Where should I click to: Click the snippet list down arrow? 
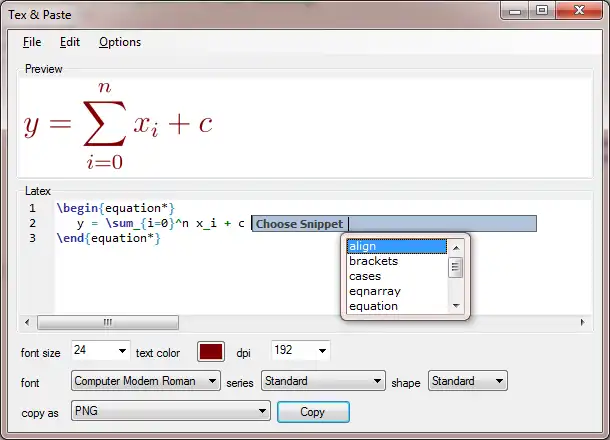(456, 306)
